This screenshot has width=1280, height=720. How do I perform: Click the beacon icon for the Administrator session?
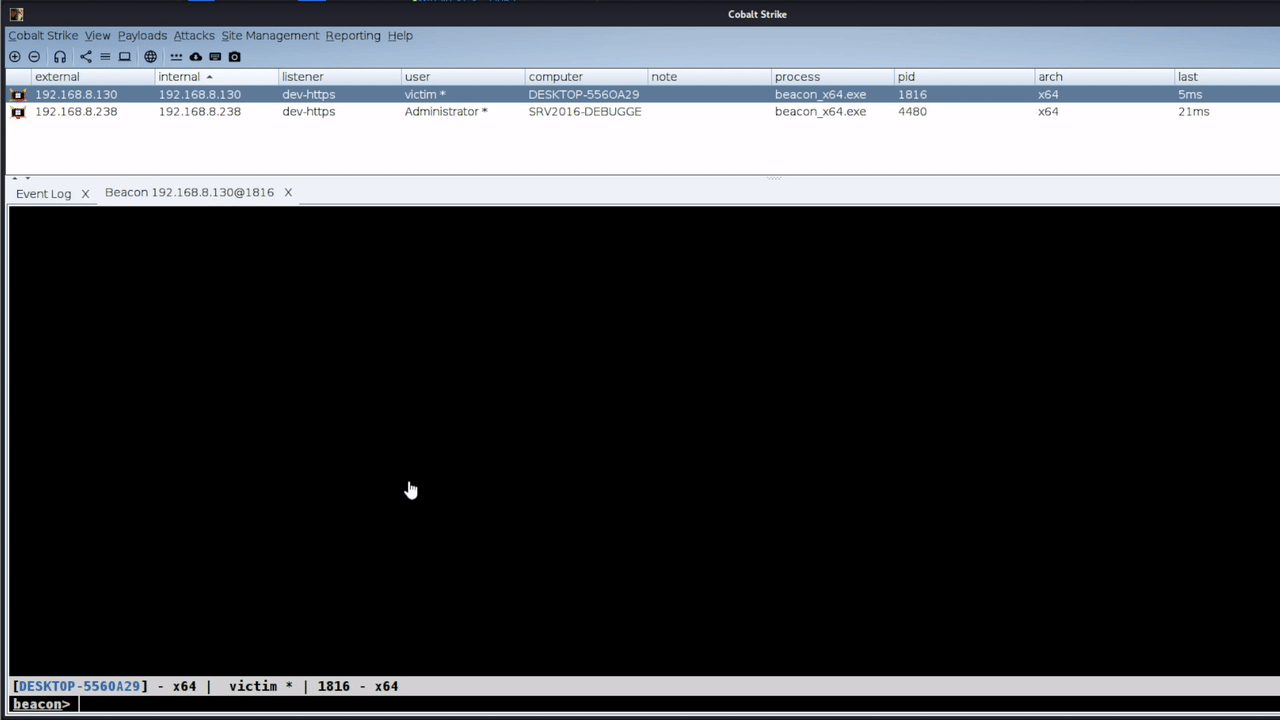pos(18,112)
